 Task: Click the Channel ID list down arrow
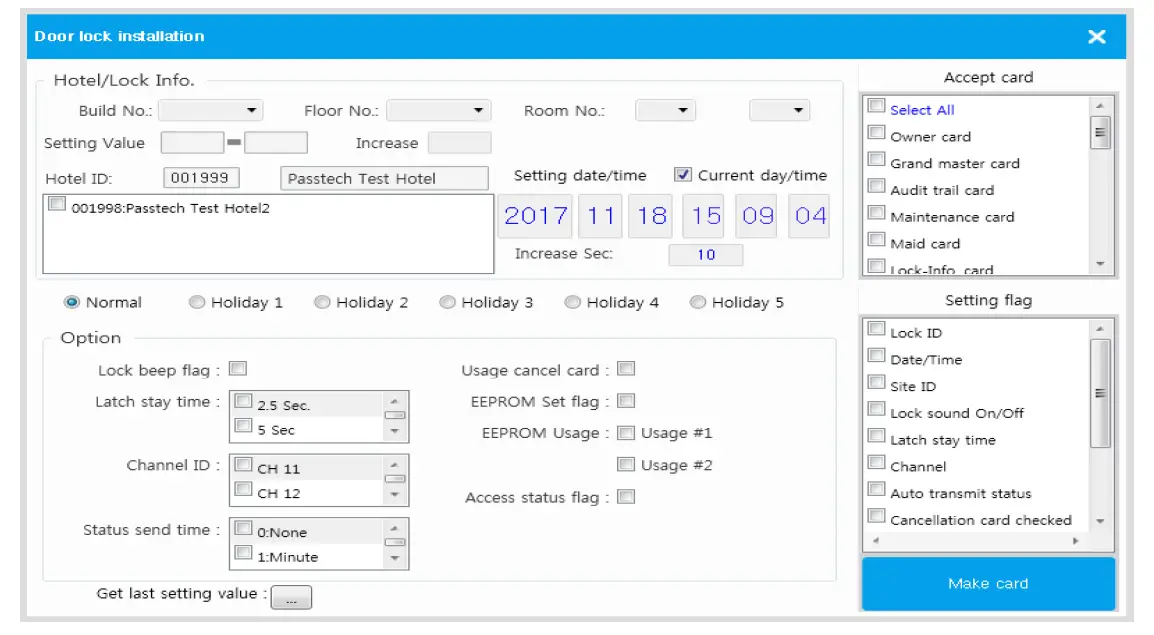tap(394, 494)
